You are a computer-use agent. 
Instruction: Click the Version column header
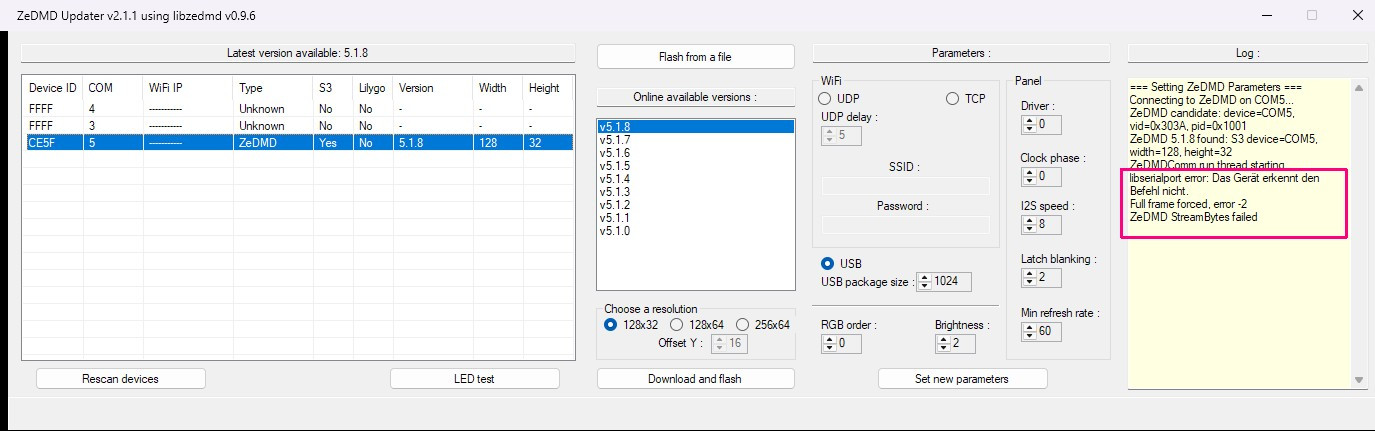(x=433, y=88)
